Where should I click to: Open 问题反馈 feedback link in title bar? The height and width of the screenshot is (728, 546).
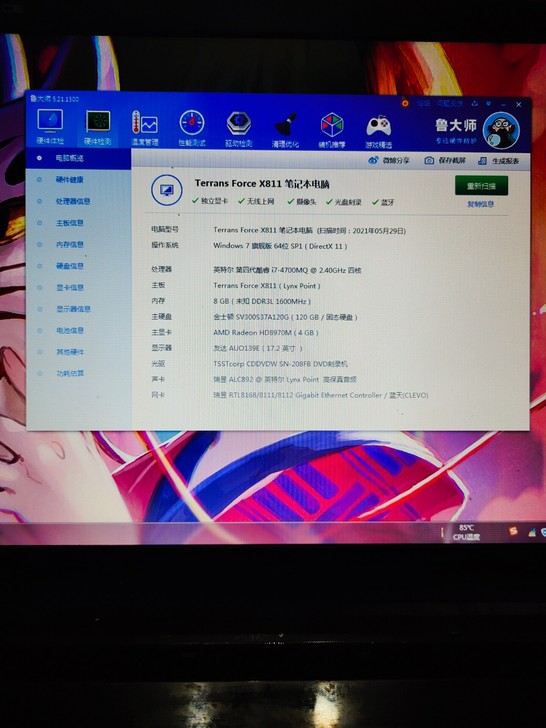[x=450, y=104]
